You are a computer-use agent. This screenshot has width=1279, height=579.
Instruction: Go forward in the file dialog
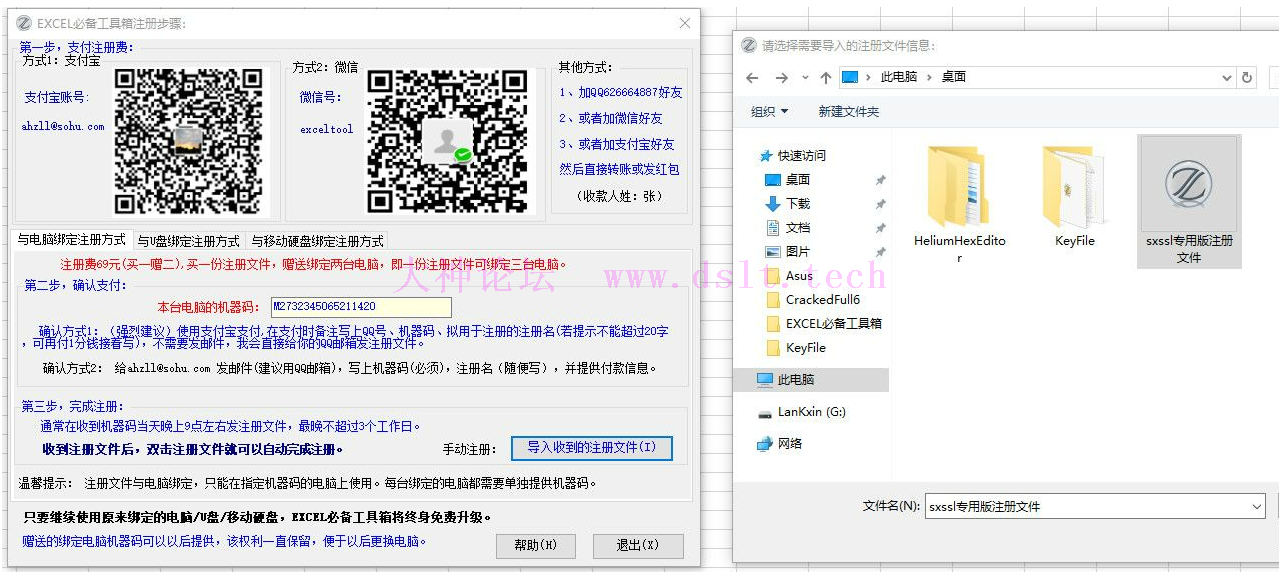782,77
